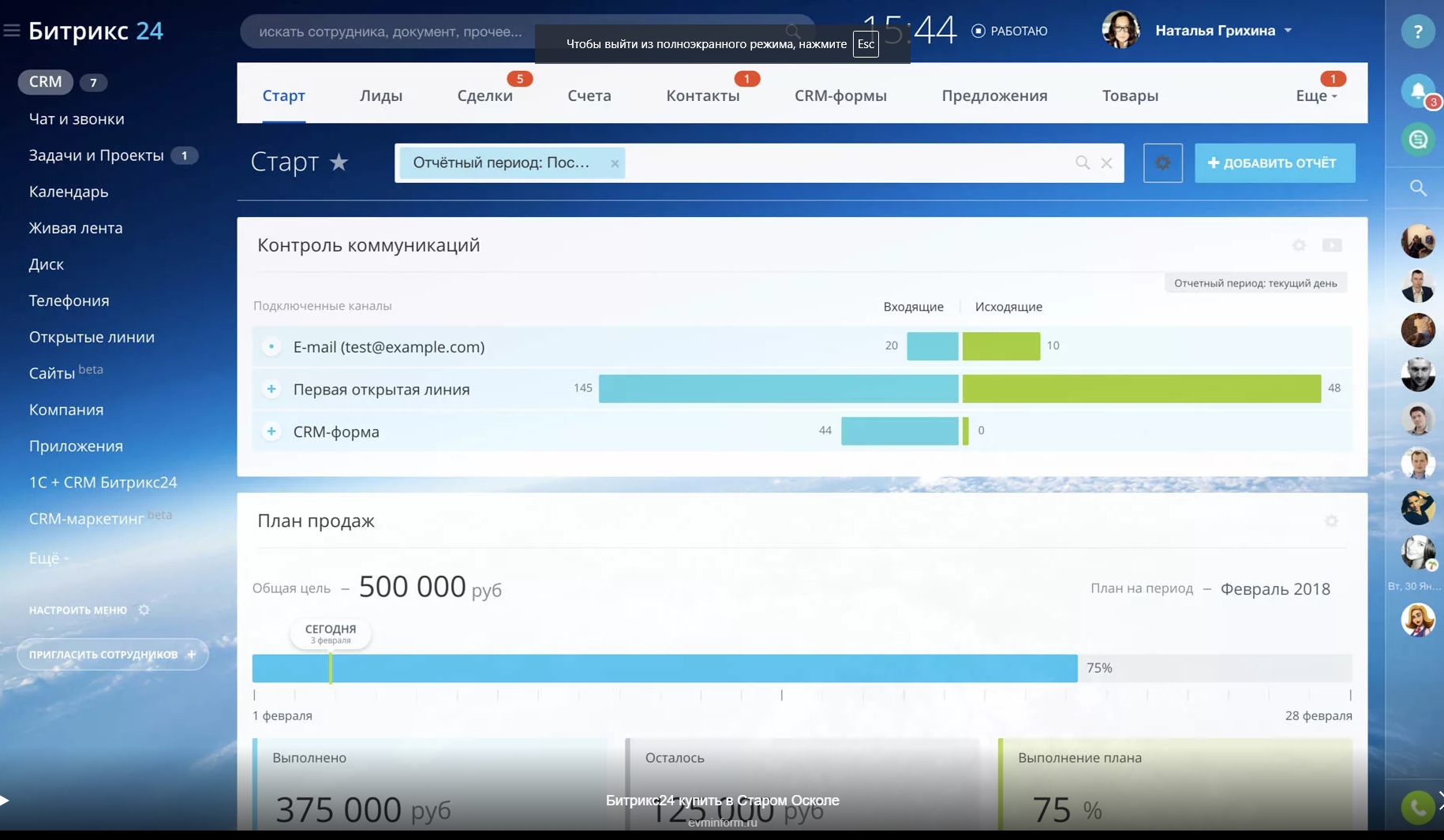Open the Счета tab
Image resolution: width=1444 pixels, height=840 pixels.
pos(589,95)
